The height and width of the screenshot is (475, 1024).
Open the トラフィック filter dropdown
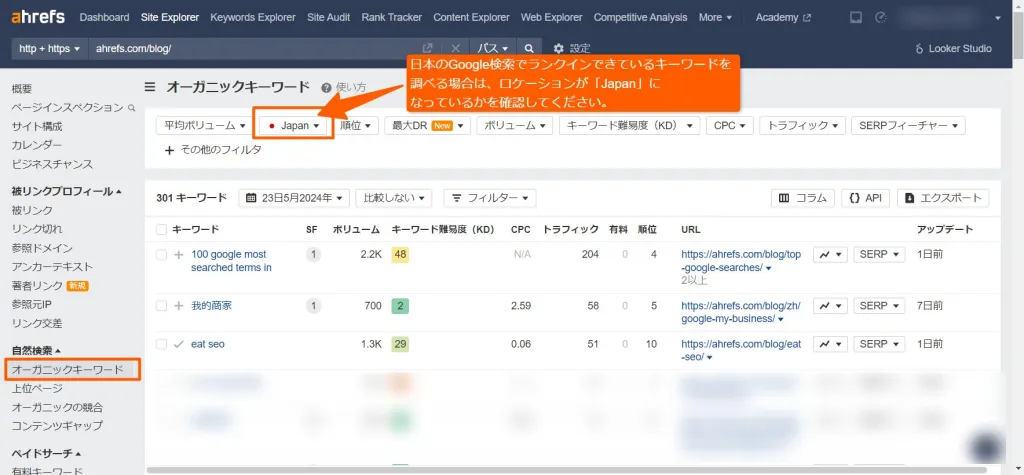803,125
